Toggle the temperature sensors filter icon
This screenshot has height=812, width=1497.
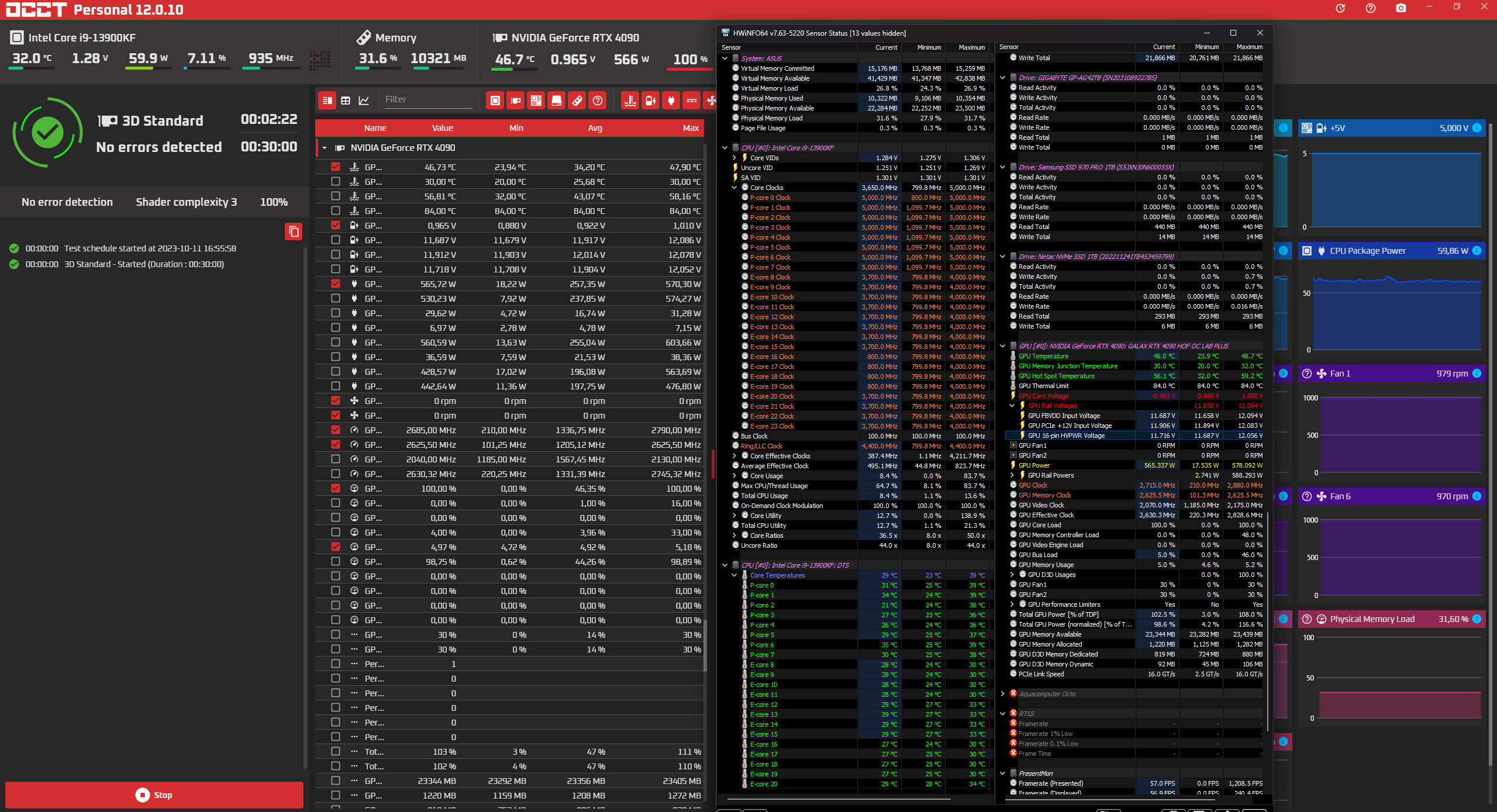[x=630, y=101]
